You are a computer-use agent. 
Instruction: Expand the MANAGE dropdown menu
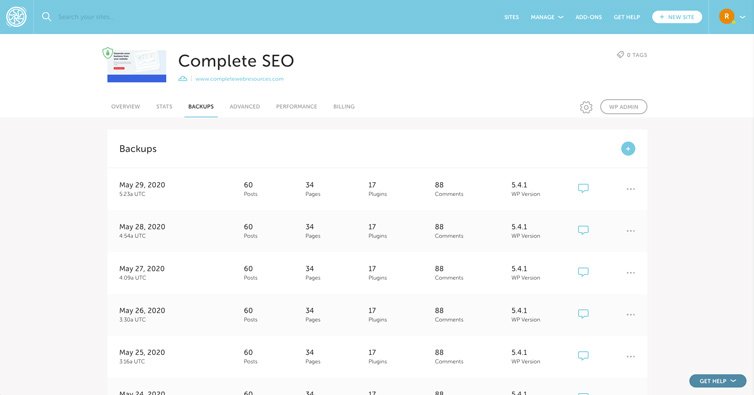547,17
